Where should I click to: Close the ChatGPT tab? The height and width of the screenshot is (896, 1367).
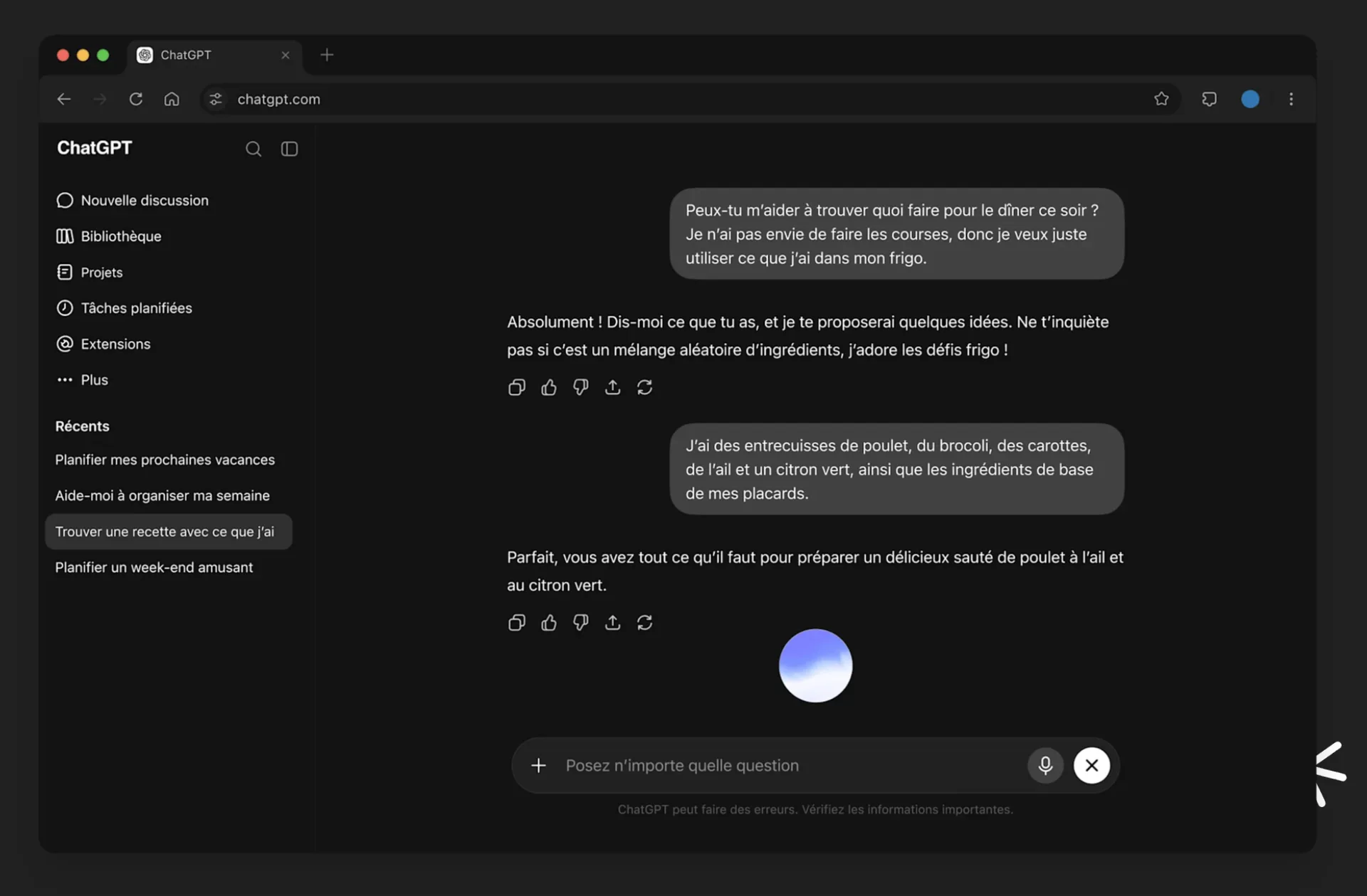286,55
